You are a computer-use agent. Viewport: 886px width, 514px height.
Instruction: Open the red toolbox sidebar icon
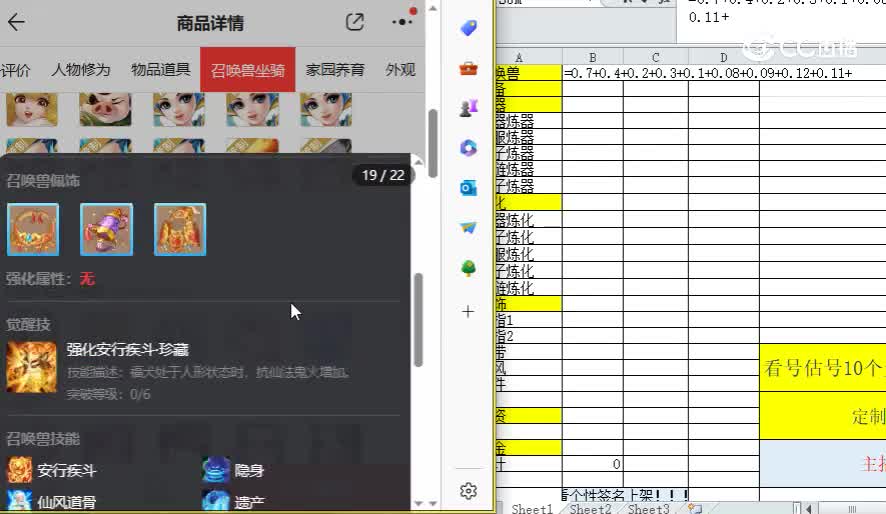(x=468, y=68)
